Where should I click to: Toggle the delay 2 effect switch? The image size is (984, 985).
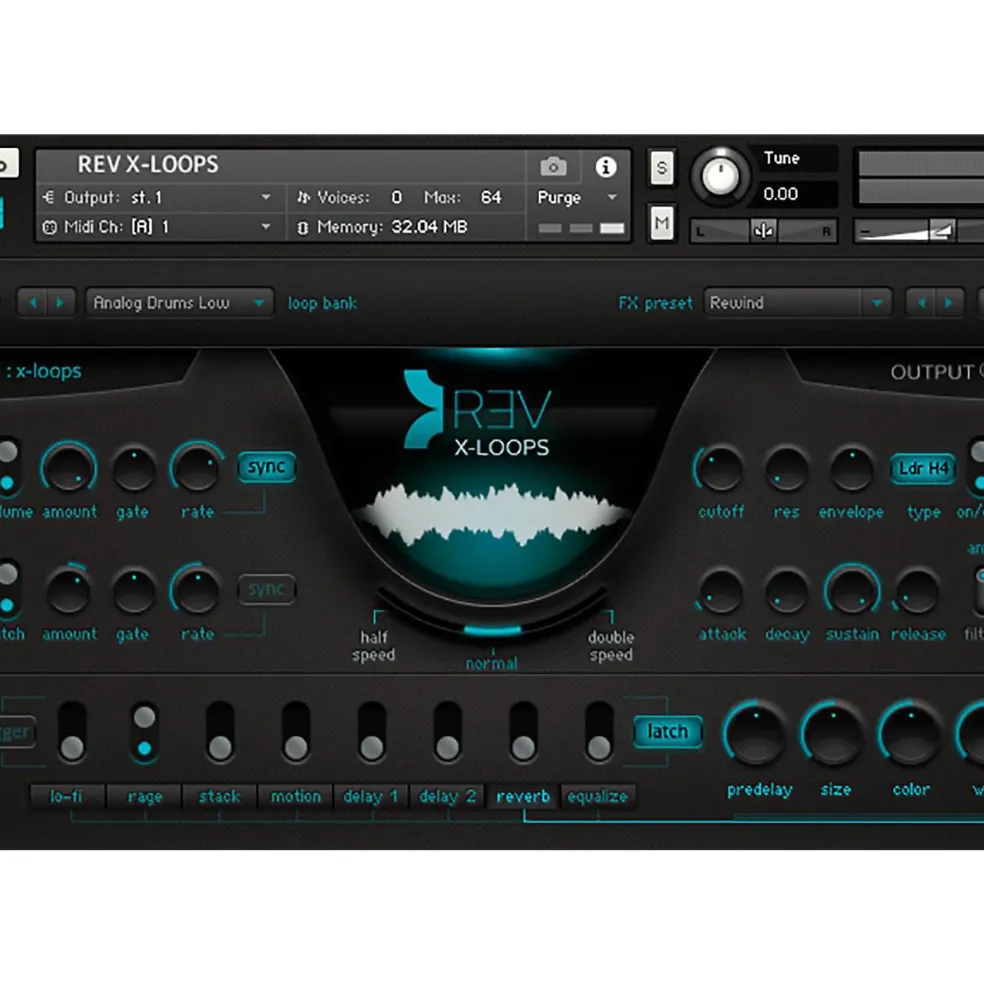pos(447,732)
